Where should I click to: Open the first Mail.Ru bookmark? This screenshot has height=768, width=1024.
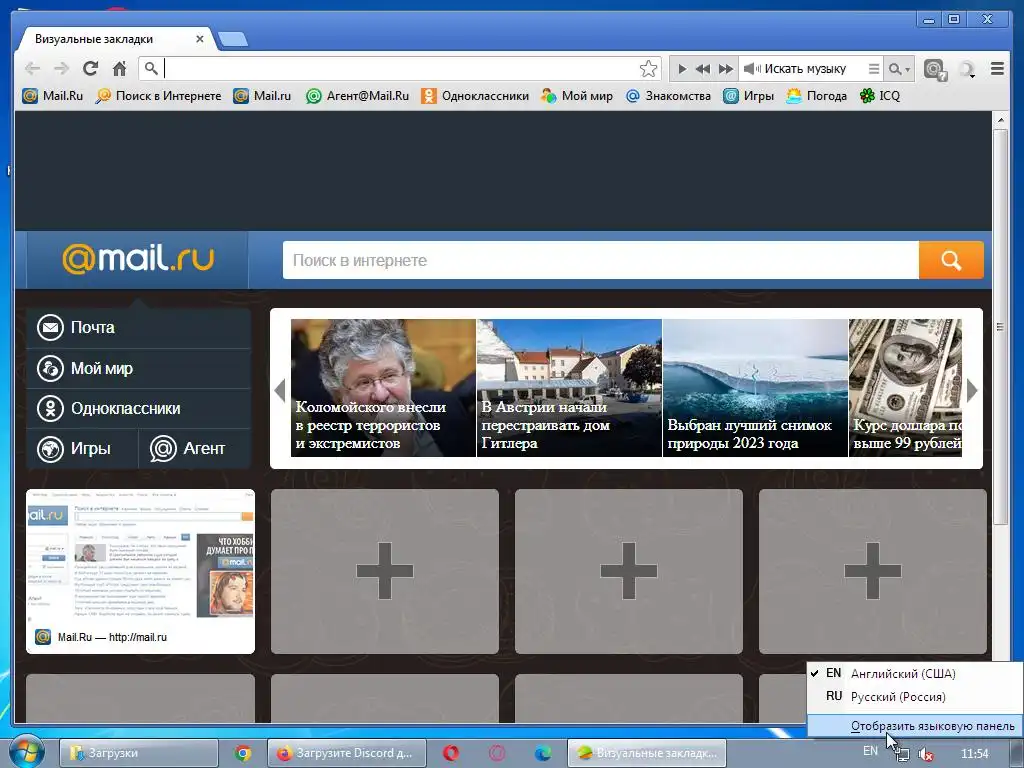click(x=53, y=96)
